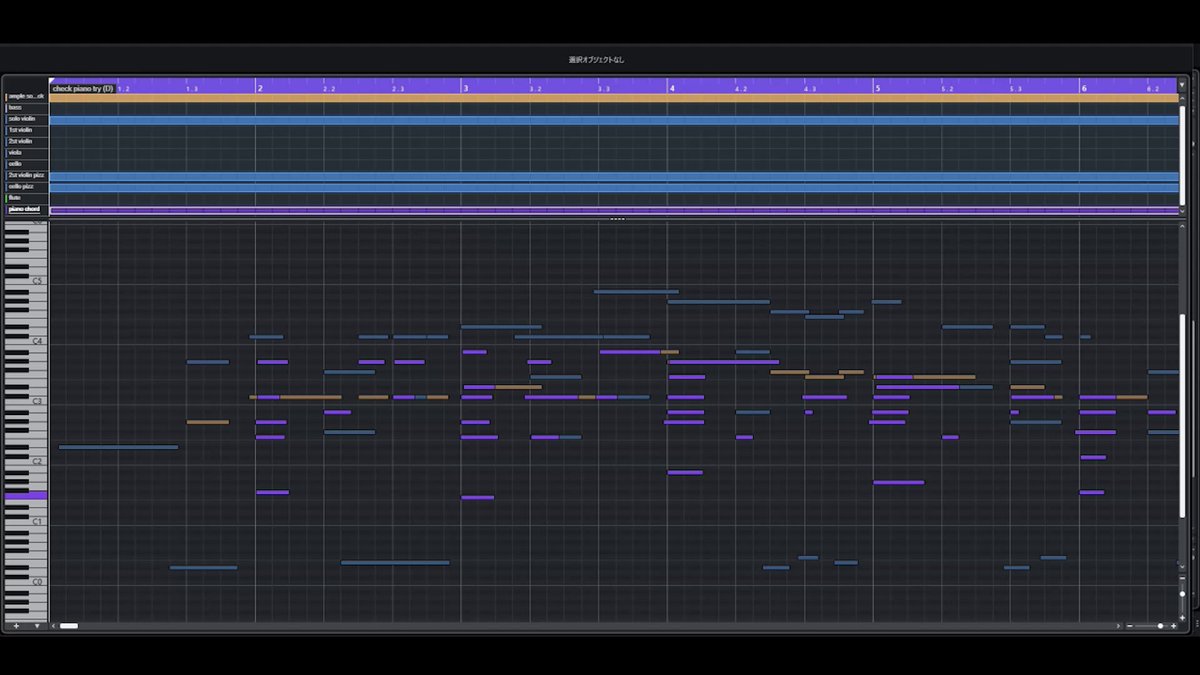The image size is (1200, 675).
Task: Select the purple piano chord event bar
Action: coord(614,210)
